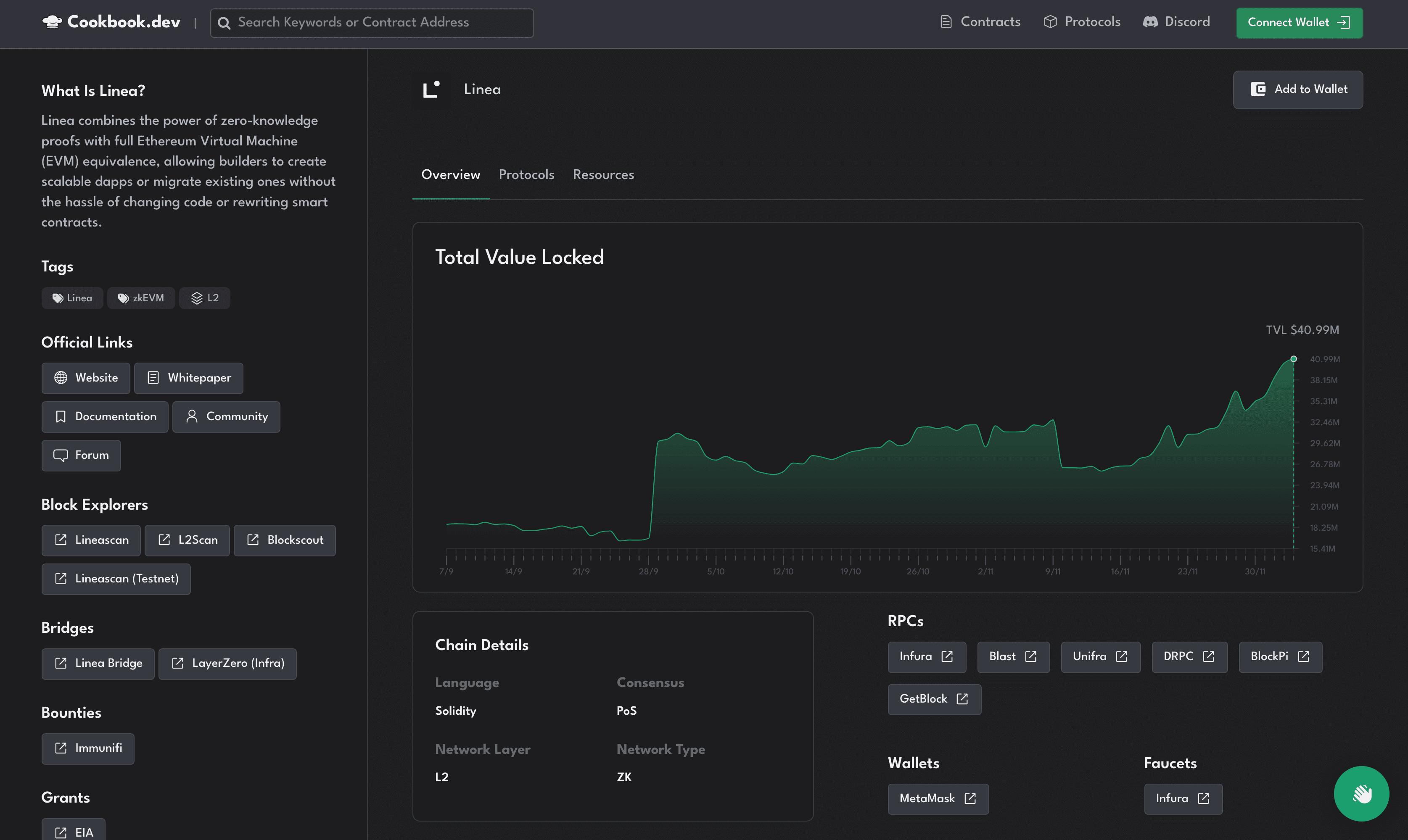
Task: Open the Immunifi bounties link
Action: pyautogui.click(x=88, y=748)
